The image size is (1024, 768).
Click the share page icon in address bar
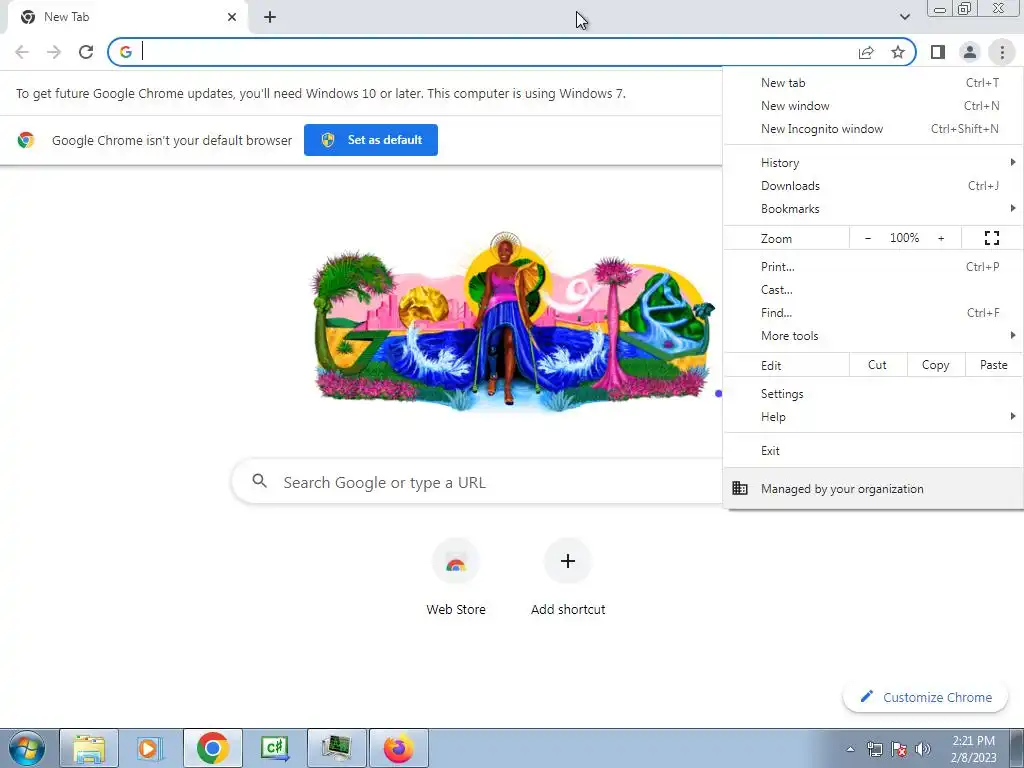pyautogui.click(x=866, y=52)
